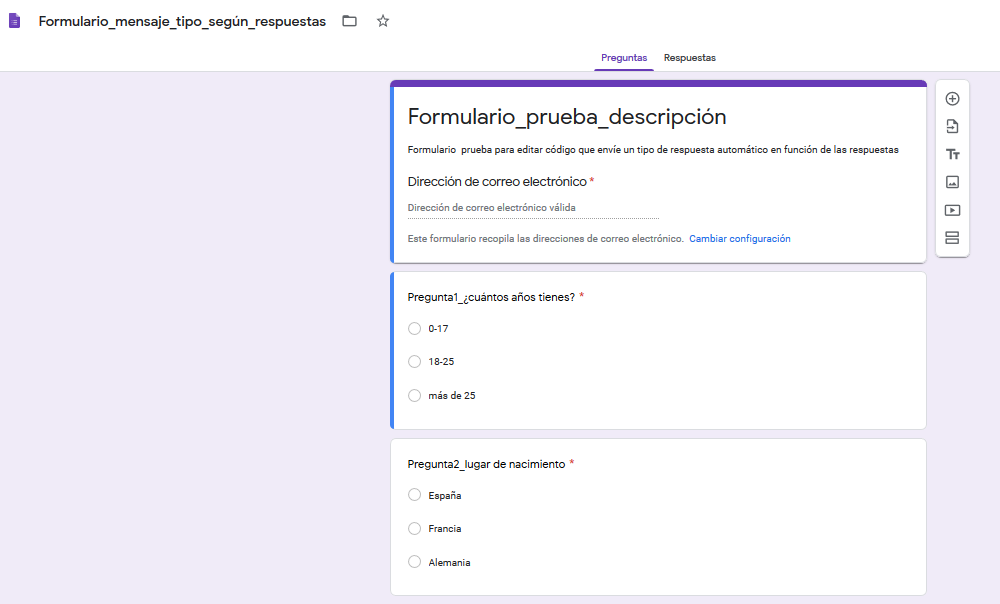Viewport: 1000px width, 604px height.
Task: Choose Alemania as birthplace
Action: [x=414, y=562]
